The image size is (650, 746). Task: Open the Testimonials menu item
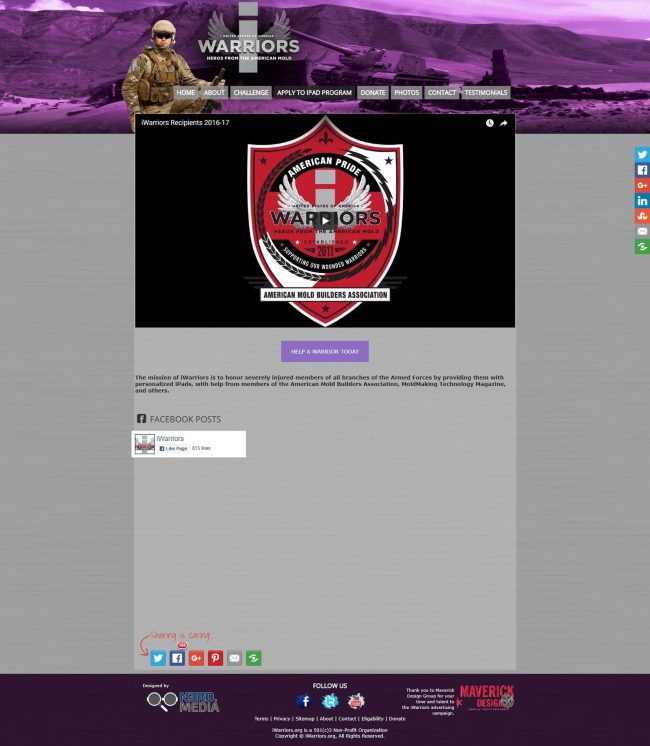(x=486, y=93)
